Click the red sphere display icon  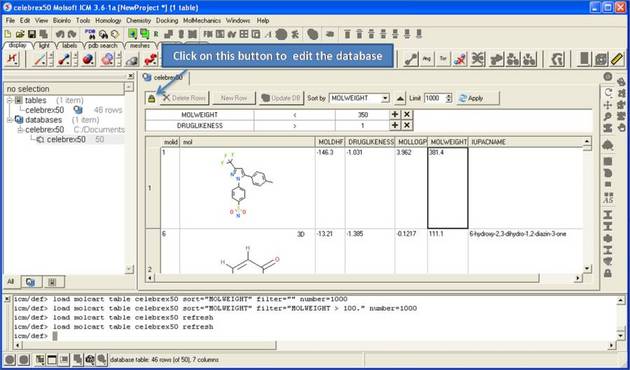(x=88, y=59)
